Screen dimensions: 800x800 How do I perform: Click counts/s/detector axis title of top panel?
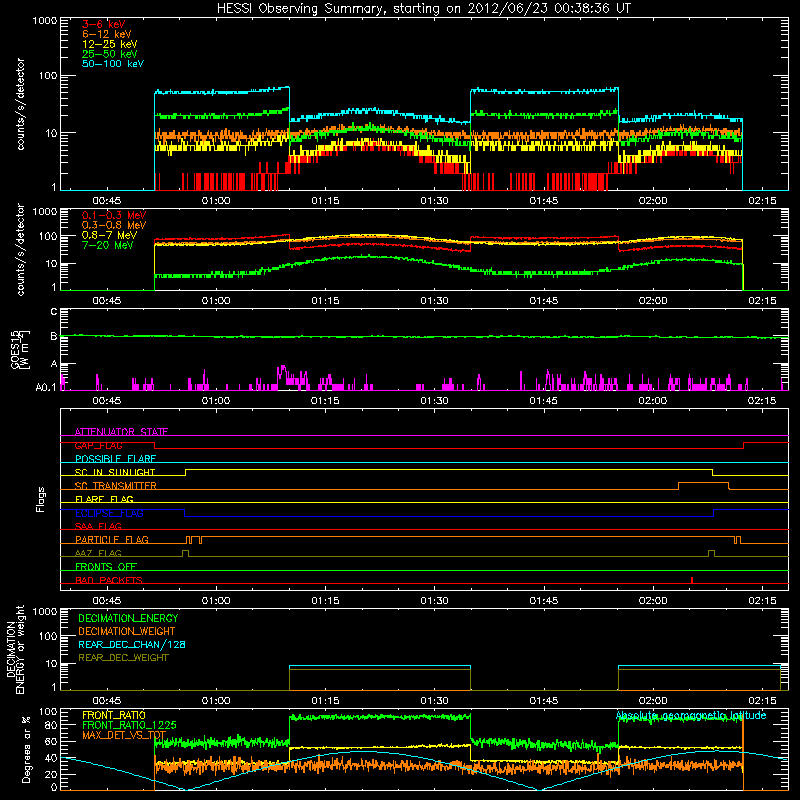click(20, 104)
